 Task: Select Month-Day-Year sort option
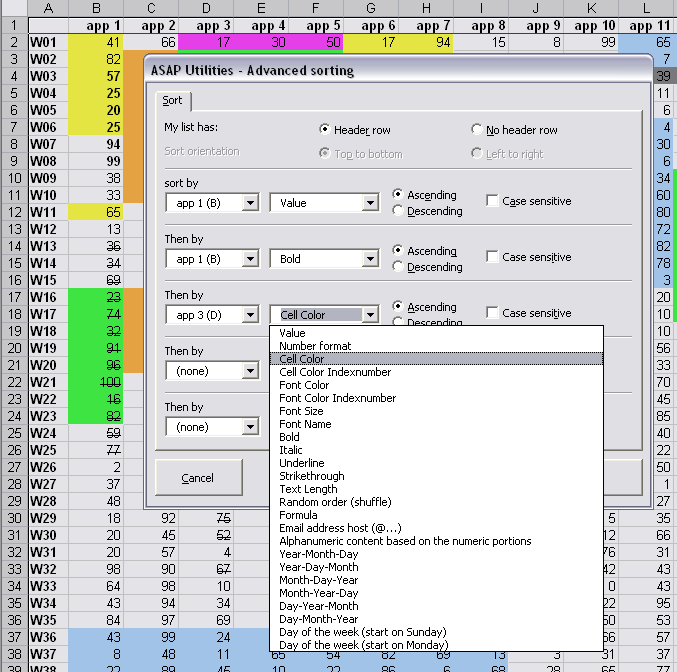pyautogui.click(x=436, y=580)
